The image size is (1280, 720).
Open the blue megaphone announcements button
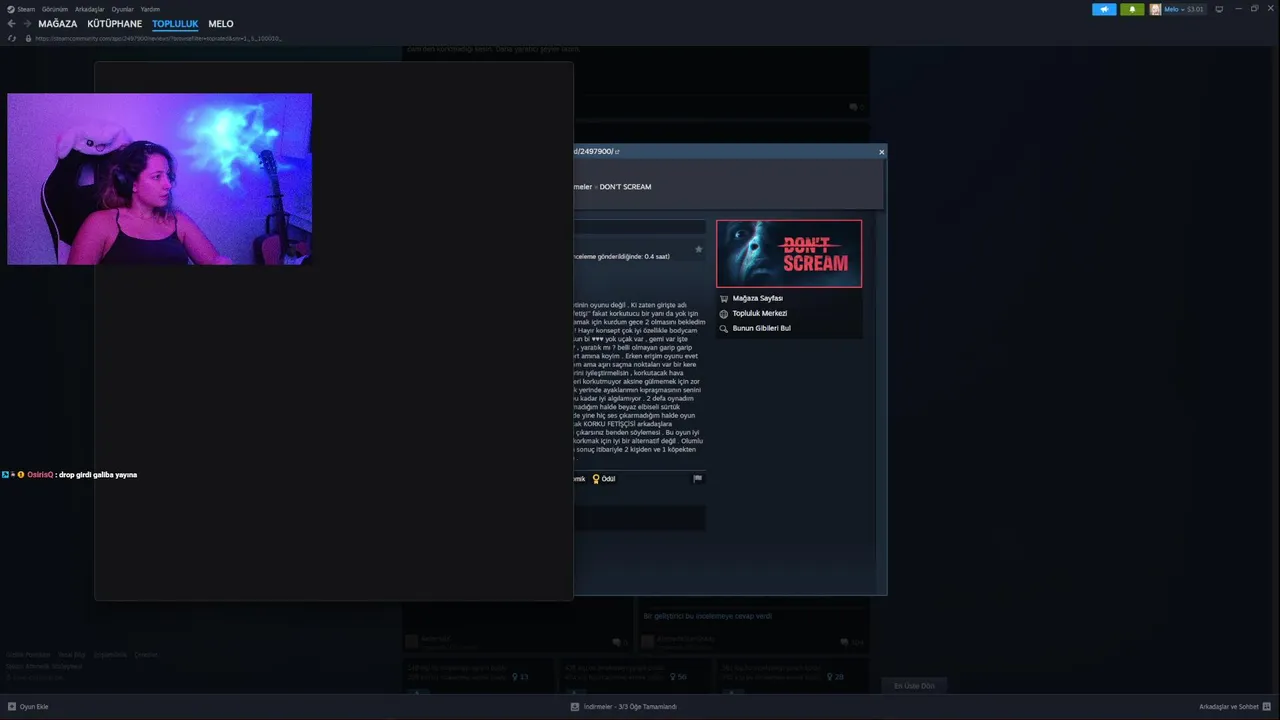[1104, 9]
